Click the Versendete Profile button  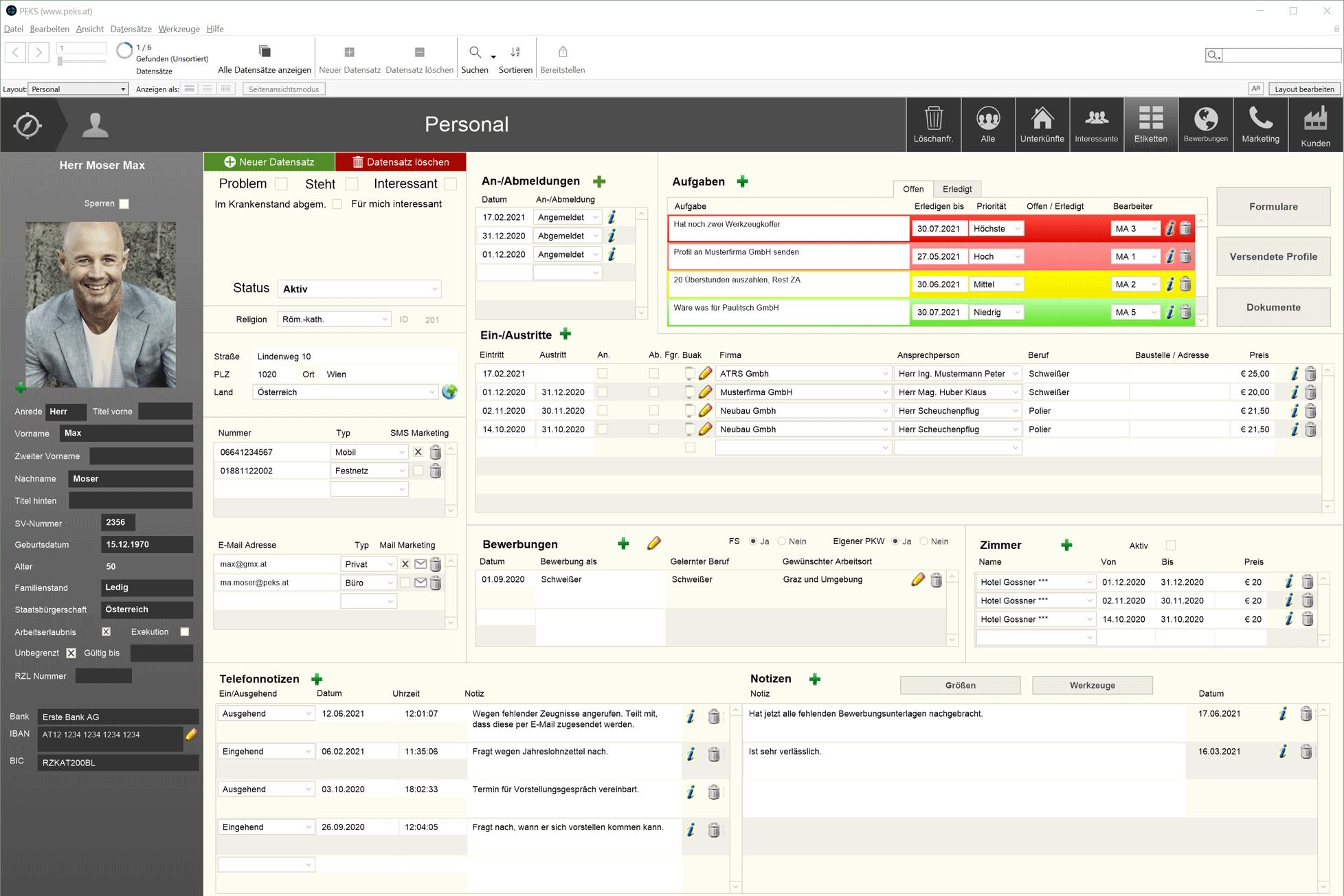(1273, 256)
